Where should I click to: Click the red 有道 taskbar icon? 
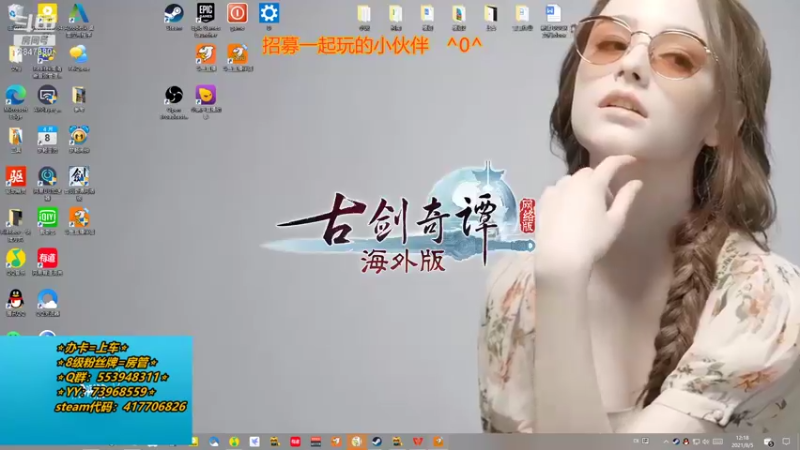[x=295, y=441]
